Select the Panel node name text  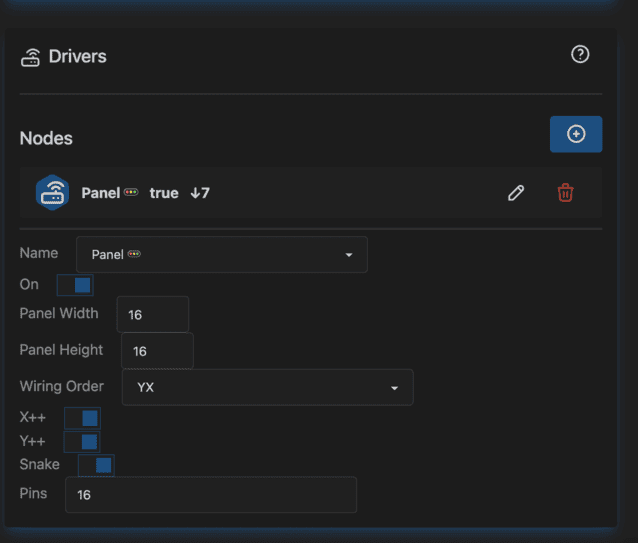pyautogui.click(x=100, y=193)
